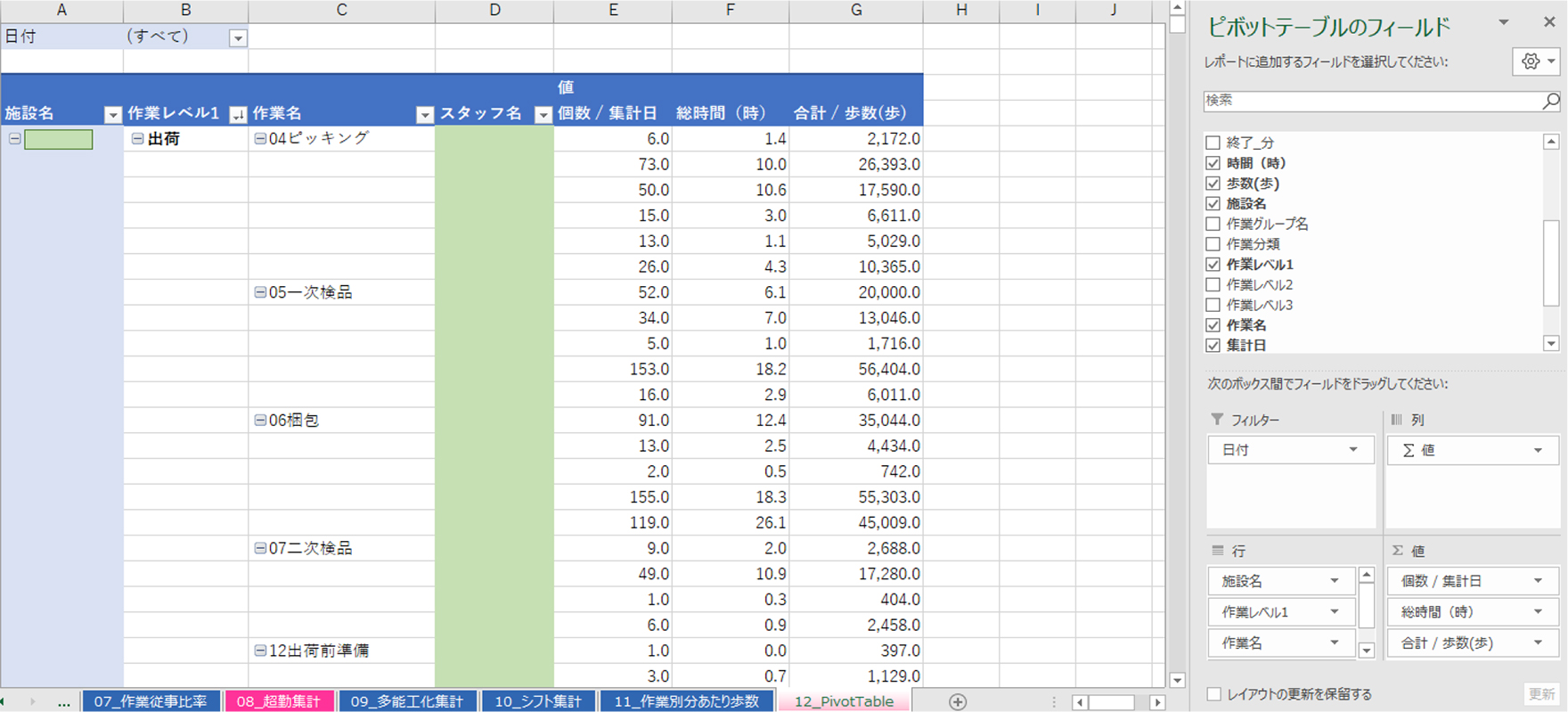Switch to 08_超勤集計 sheet tab
This screenshot has height=712, width=1568.
pyautogui.click(x=279, y=701)
